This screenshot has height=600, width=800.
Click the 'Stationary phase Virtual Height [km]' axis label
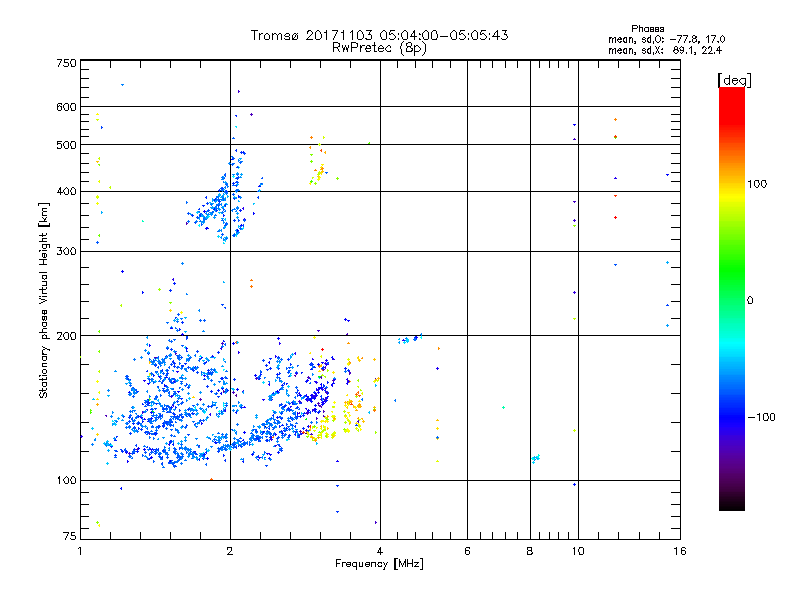click(x=44, y=301)
